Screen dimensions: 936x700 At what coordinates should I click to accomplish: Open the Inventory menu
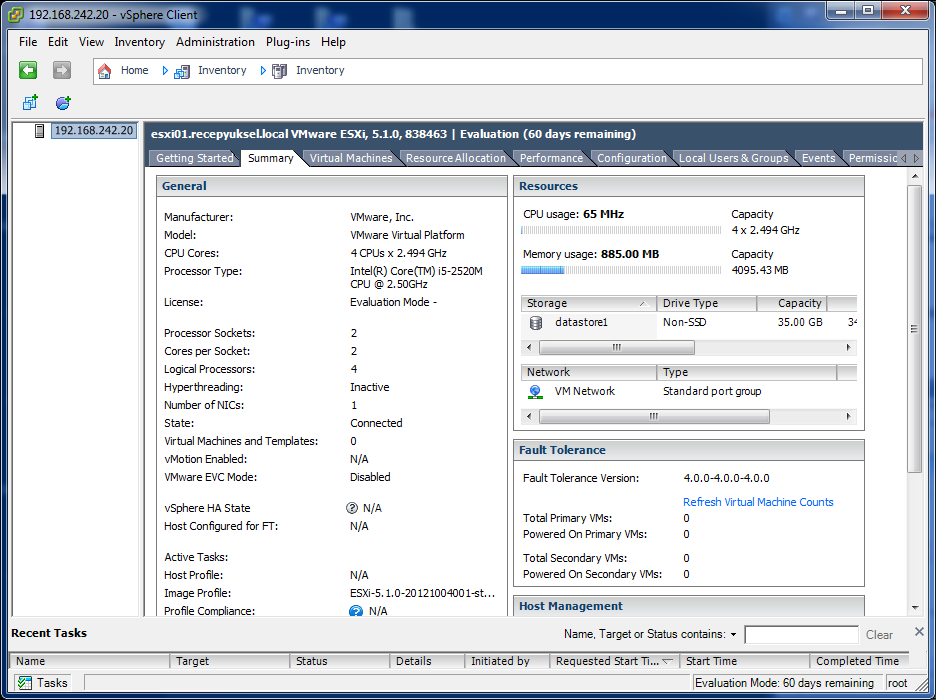[140, 42]
